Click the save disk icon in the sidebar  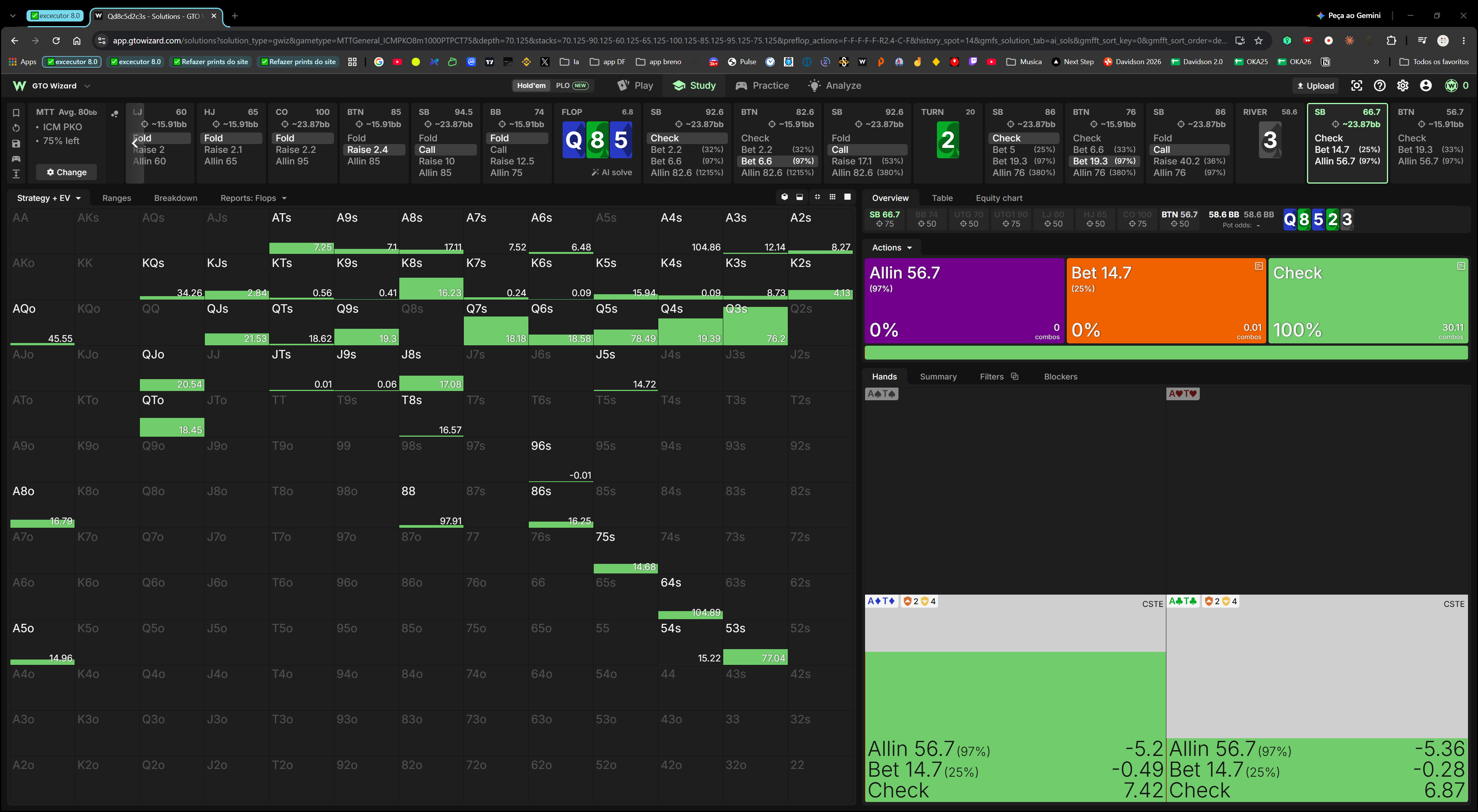tap(16, 143)
